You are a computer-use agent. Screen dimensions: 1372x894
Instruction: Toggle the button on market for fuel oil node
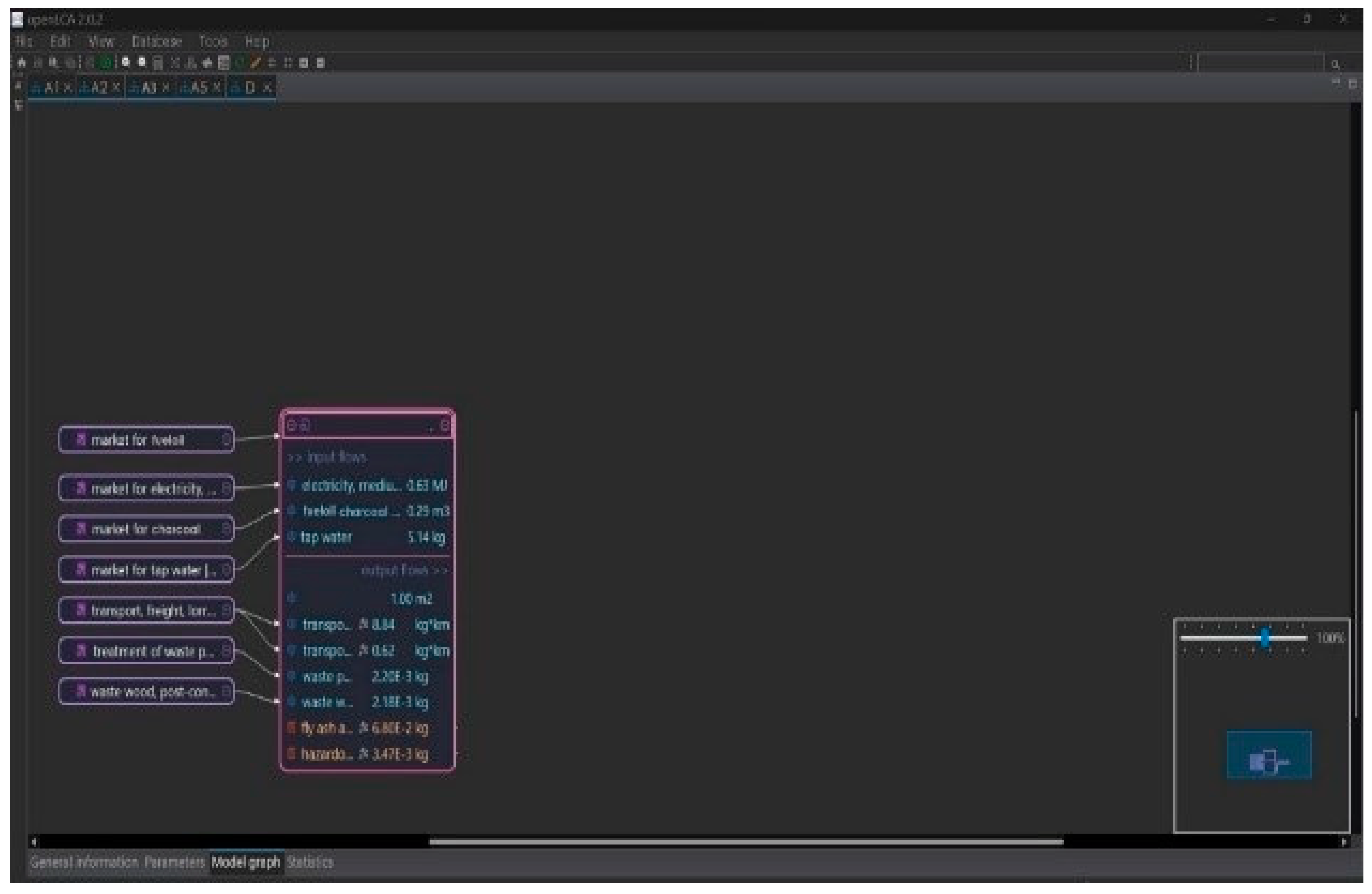[x=227, y=440]
